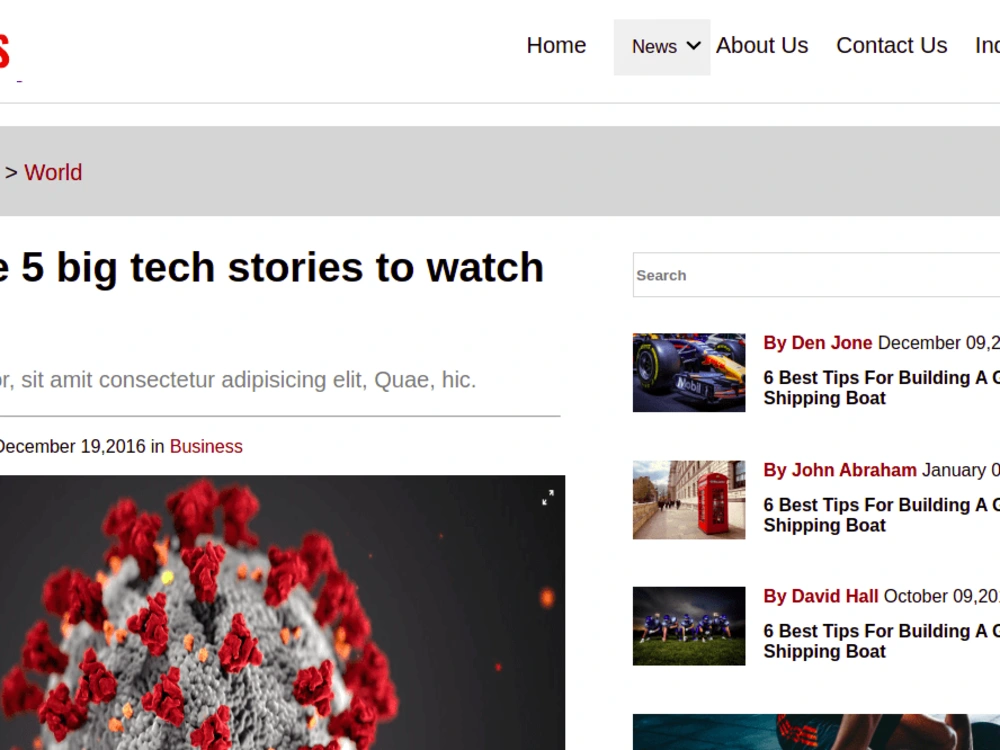
Task: Open author Den Jone's link
Action: click(818, 343)
